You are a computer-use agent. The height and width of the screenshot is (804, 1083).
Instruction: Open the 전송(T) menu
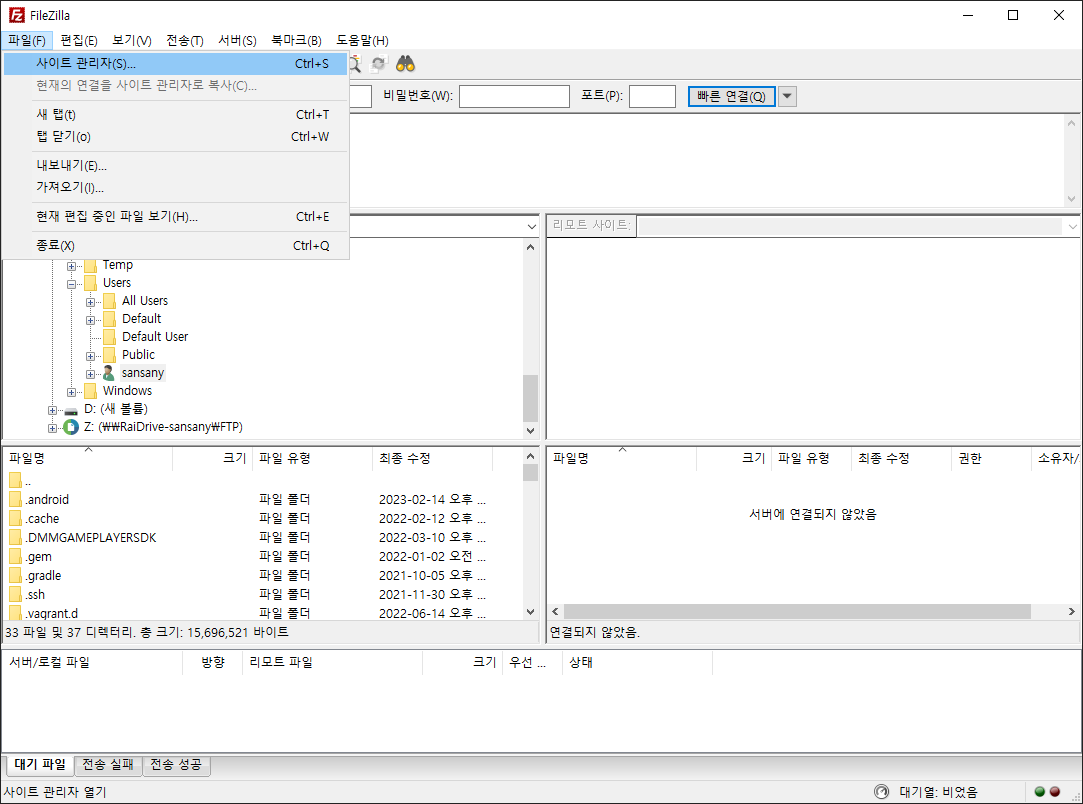tap(184, 41)
